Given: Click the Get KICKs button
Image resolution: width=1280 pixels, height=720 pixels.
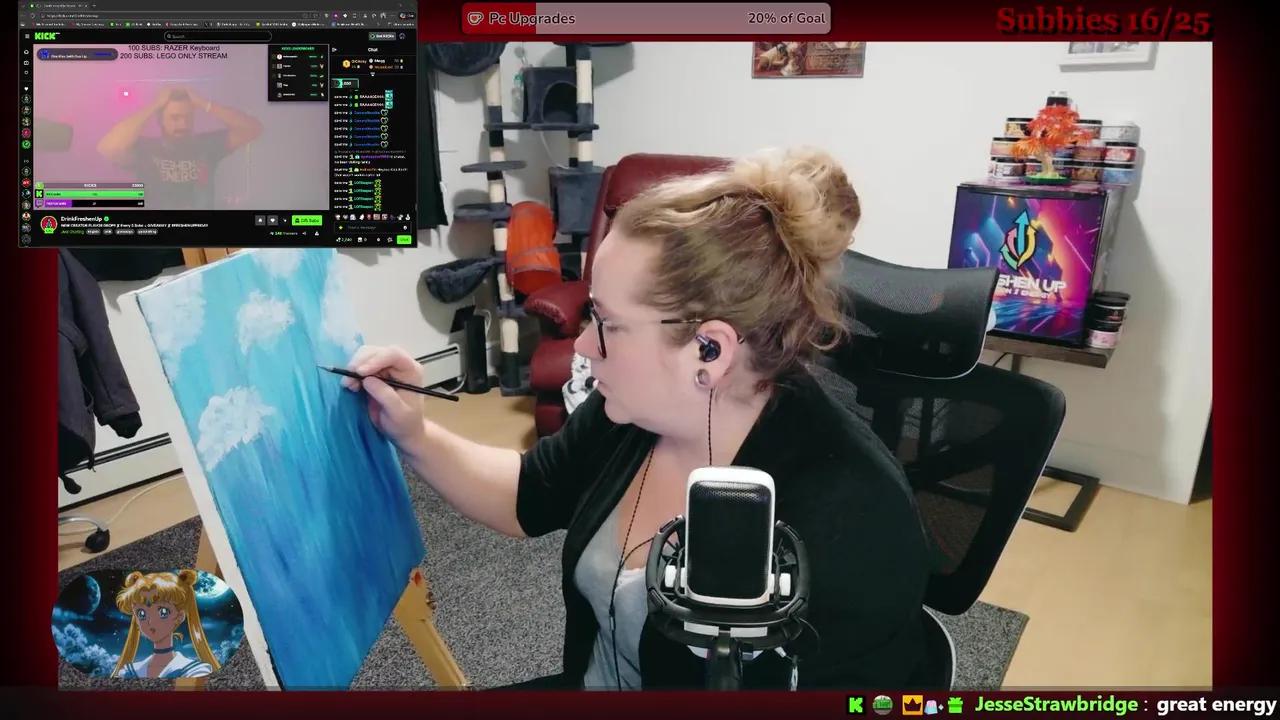Looking at the screenshot, I should pyautogui.click(x=384, y=36).
